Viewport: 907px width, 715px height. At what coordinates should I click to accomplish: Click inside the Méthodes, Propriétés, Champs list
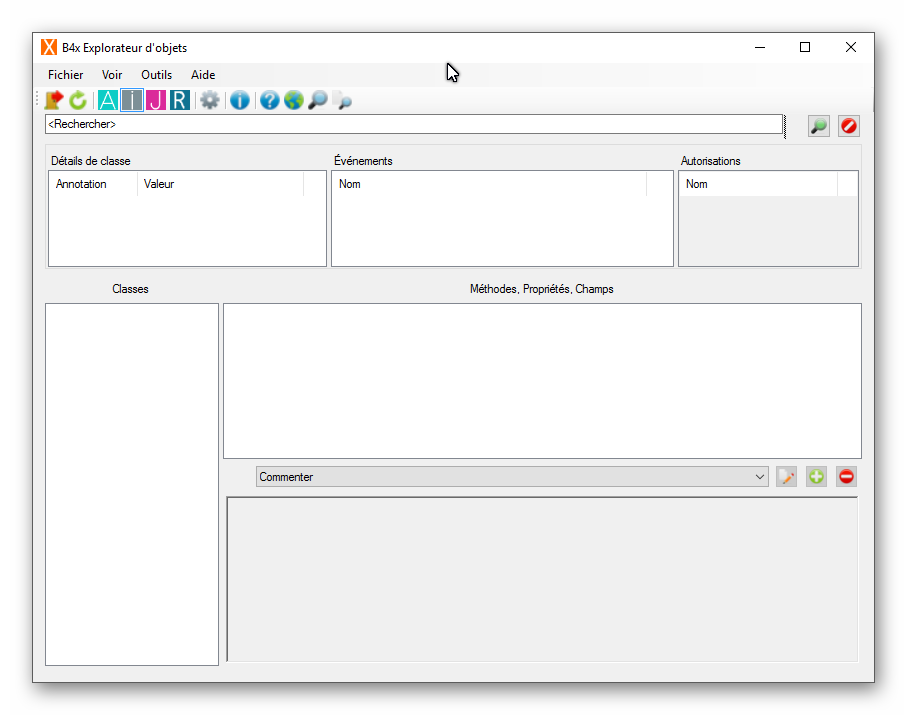542,381
